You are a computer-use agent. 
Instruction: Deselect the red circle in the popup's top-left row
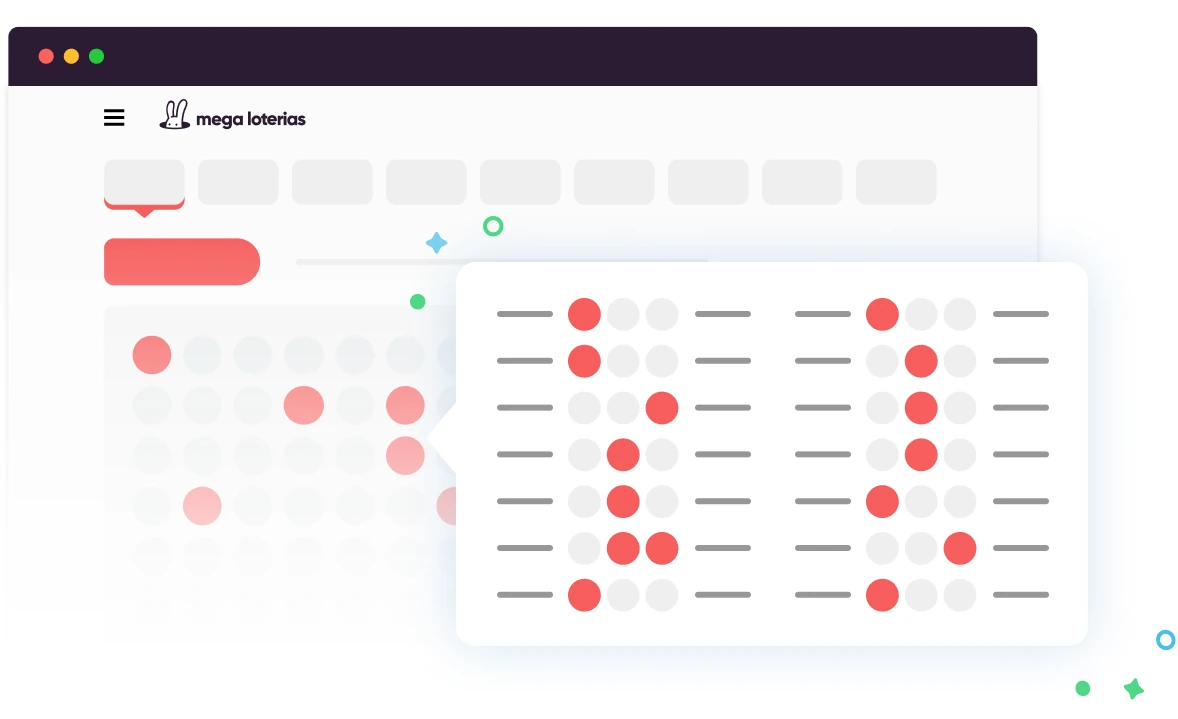[x=584, y=314]
